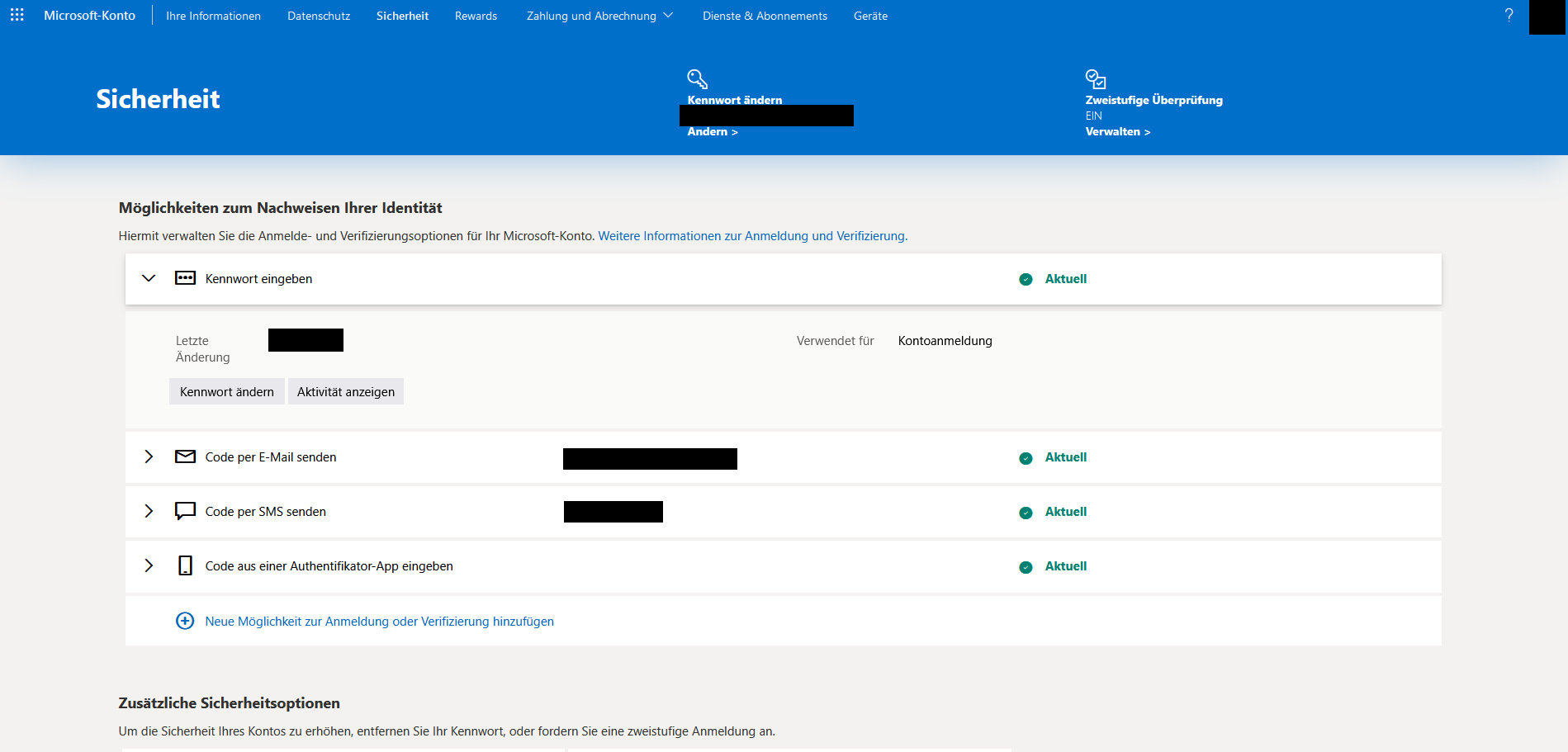Screen dimensions: 1568x752
Task: Click the two-step verification shield icon
Action: (x=1096, y=78)
